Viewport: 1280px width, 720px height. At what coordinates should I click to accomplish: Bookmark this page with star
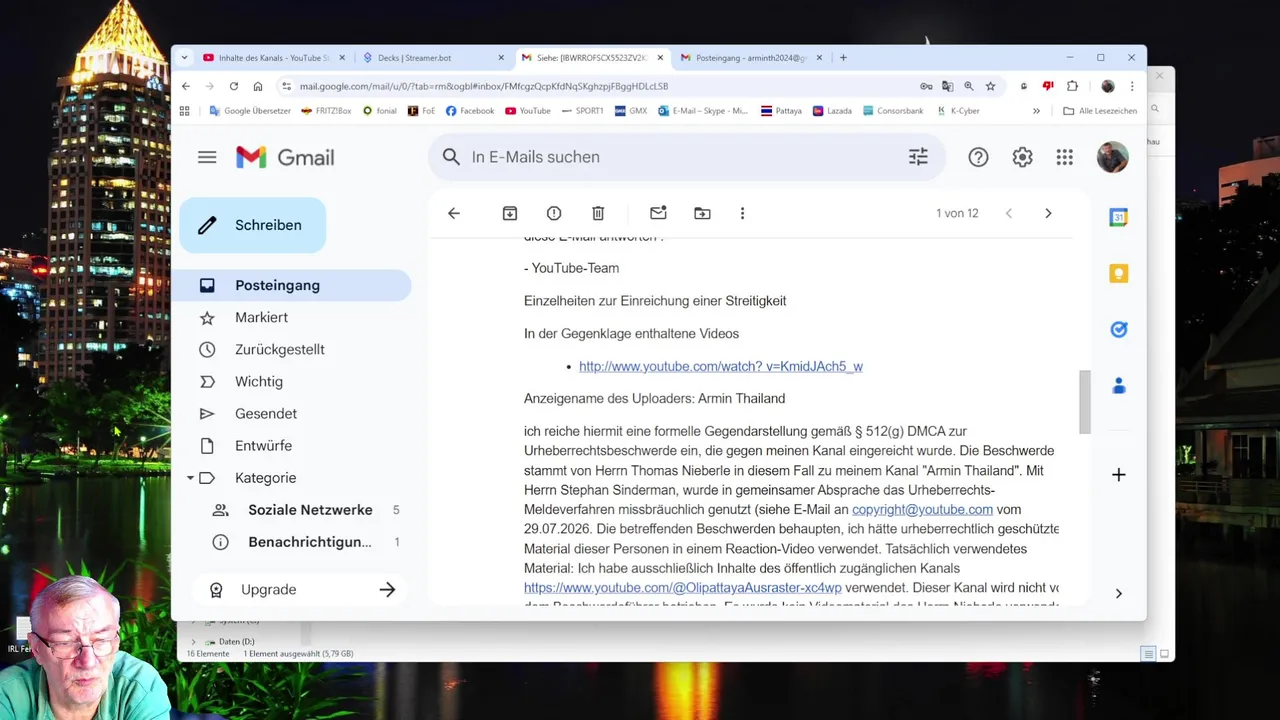[990, 86]
